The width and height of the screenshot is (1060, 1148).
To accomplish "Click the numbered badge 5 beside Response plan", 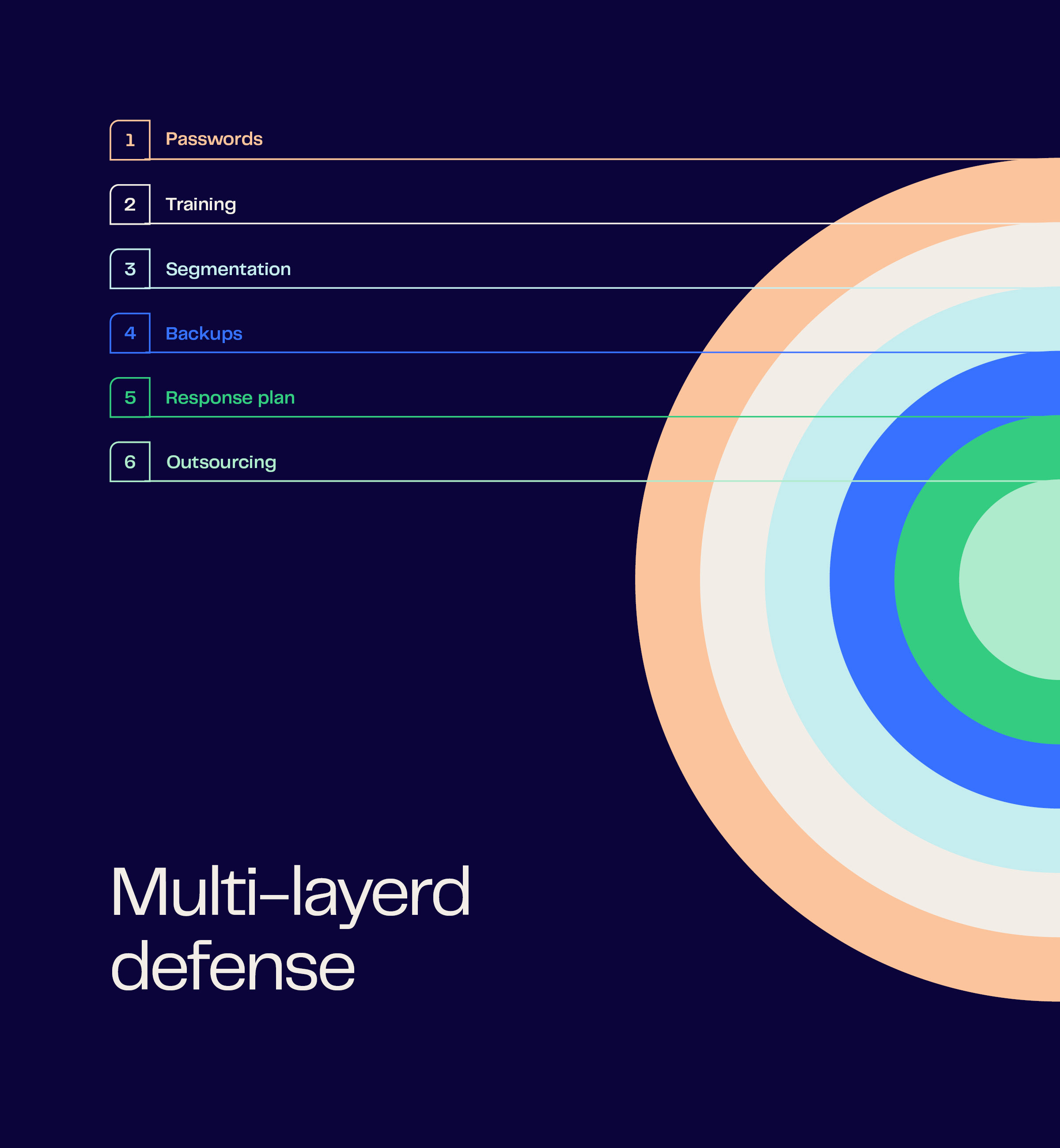I will (131, 397).
